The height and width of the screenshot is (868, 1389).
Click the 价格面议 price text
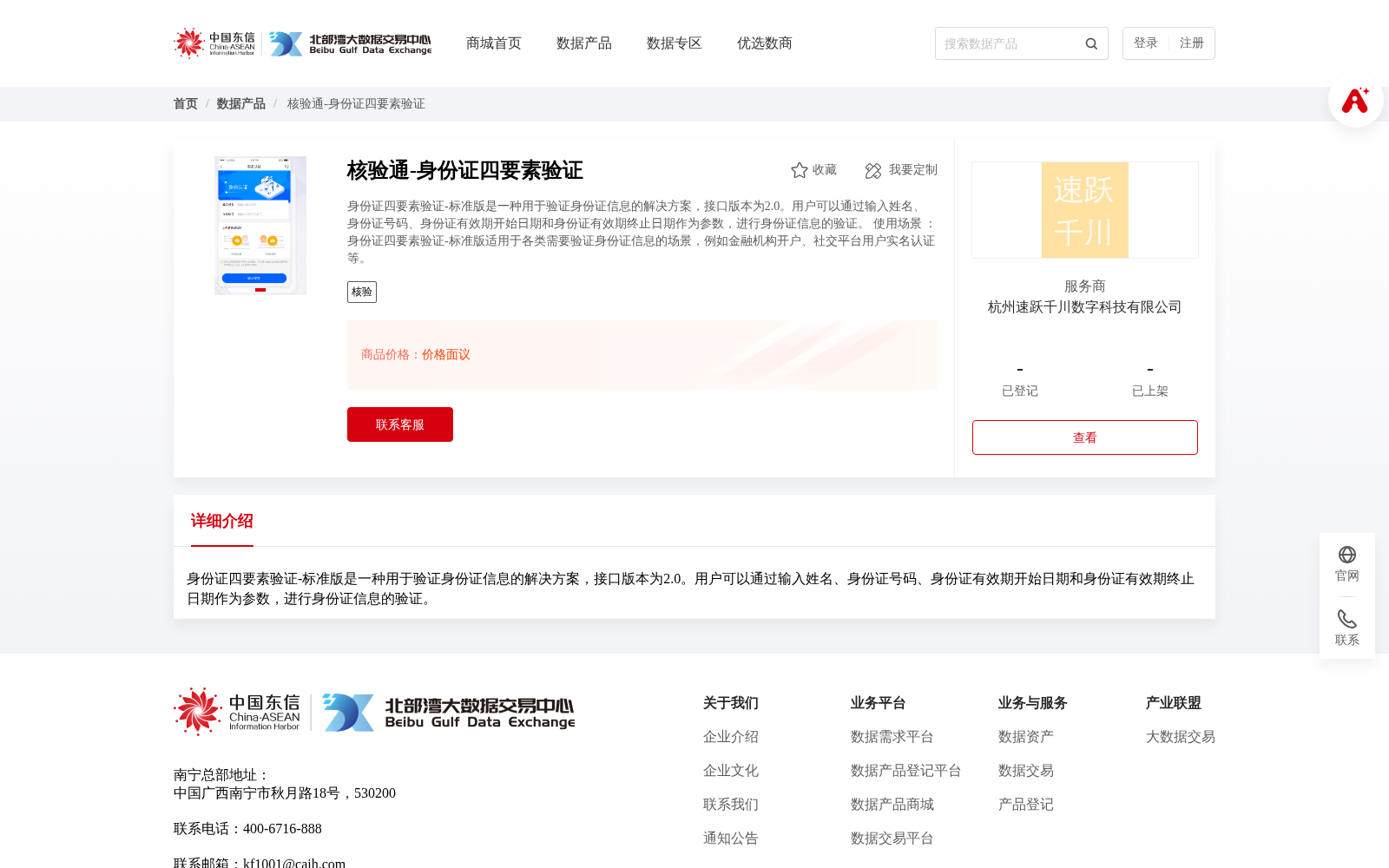tap(446, 355)
